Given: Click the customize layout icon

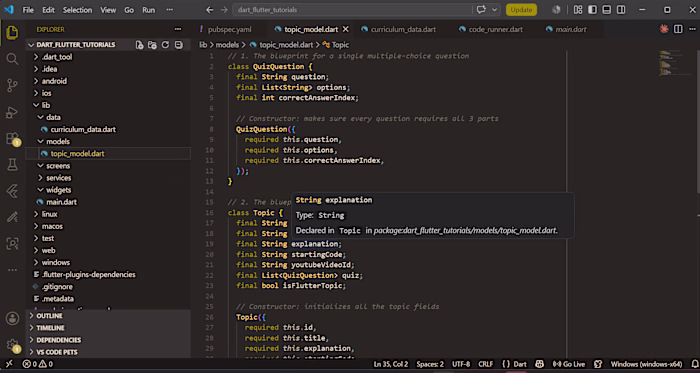Looking at the screenshot, I should [x=578, y=10].
